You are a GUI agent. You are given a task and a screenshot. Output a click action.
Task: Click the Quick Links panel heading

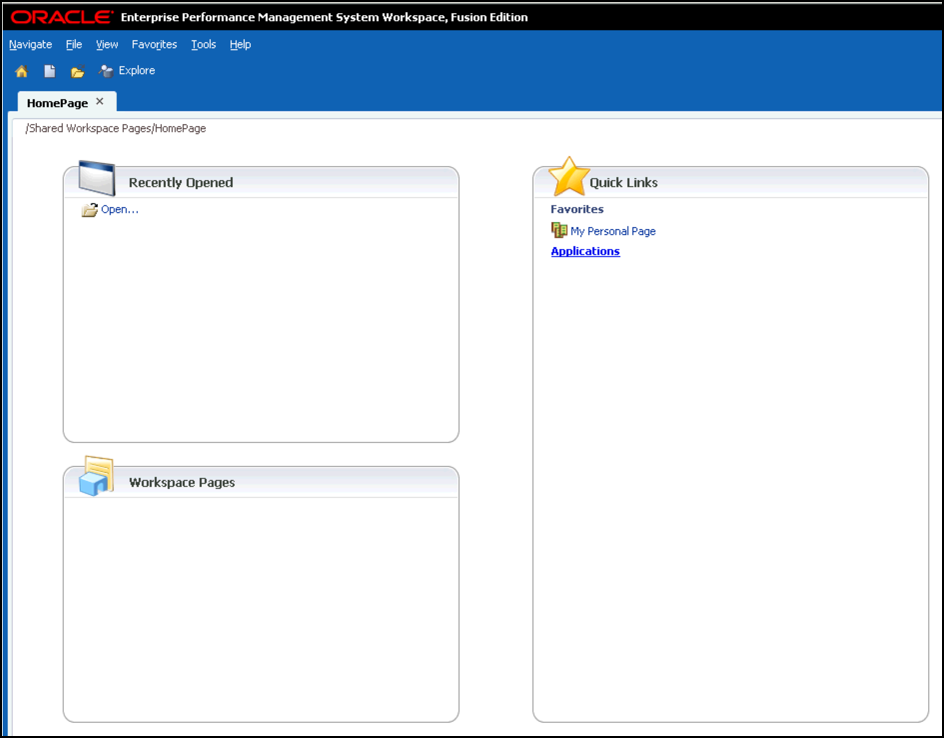pyautogui.click(x=624, y=182)
